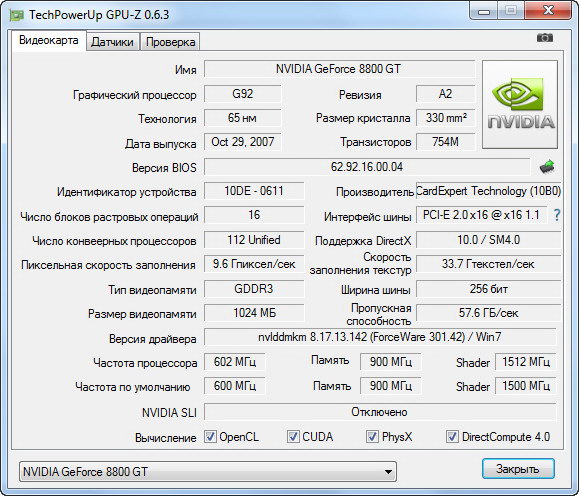The height and width of the screenshot is (496, 579).
Task: Click the 112 Unified shaders field
Action: [254, 240]
